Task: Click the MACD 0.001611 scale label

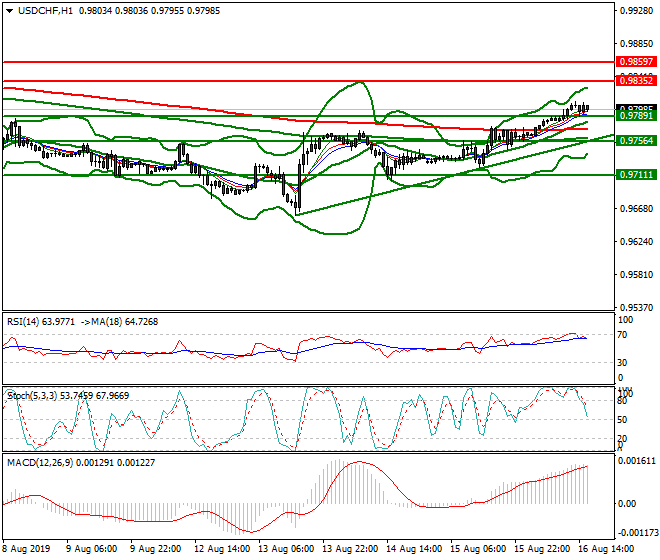Action: 636,461
